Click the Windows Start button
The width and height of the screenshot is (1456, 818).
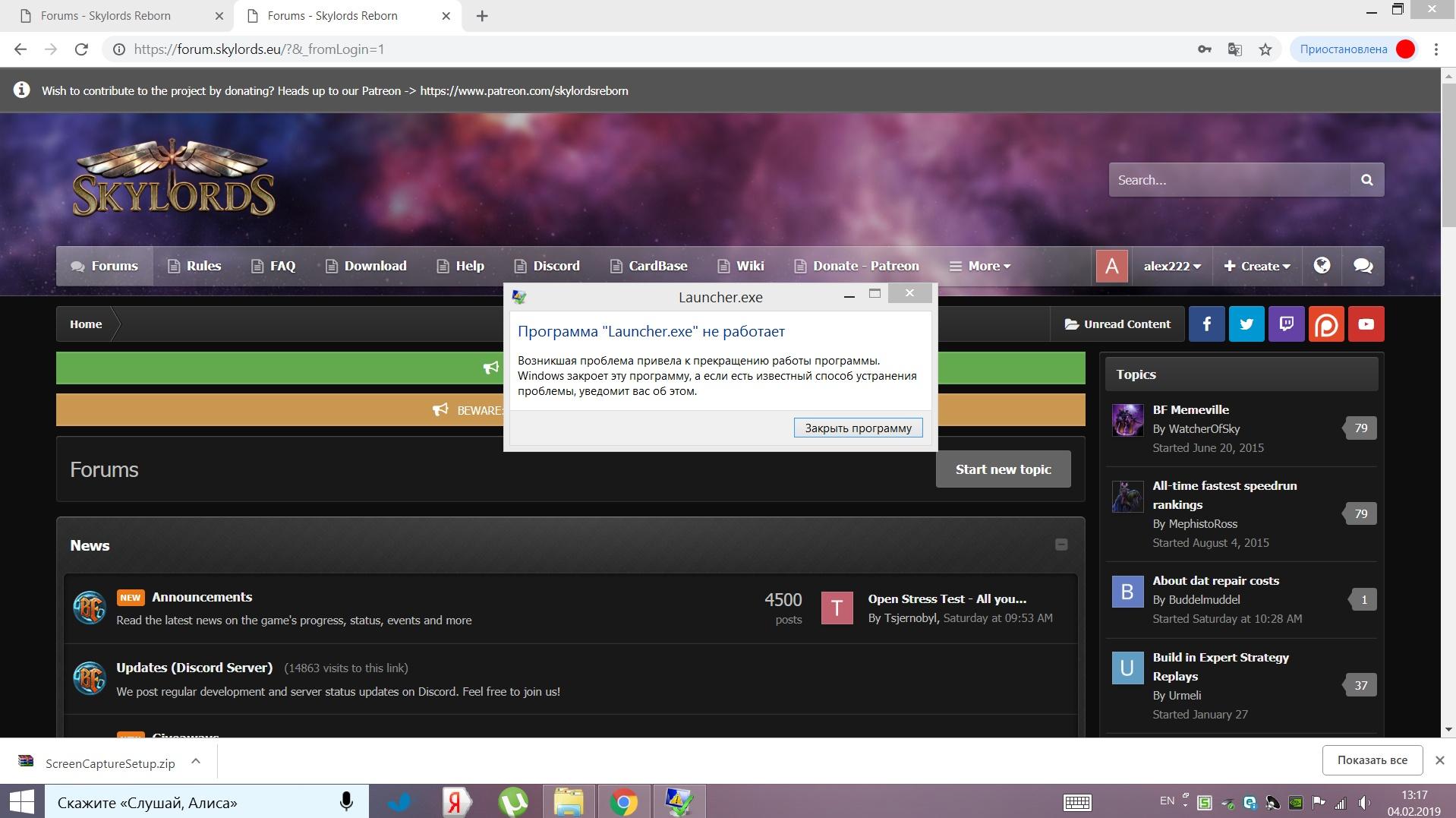[21, 802]
